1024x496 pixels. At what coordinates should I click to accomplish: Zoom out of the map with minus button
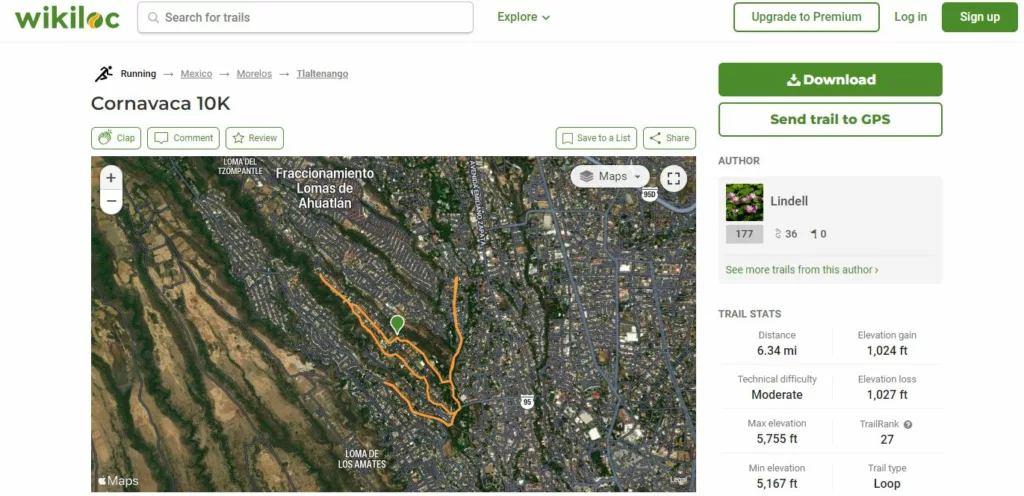[x=111, y=201]
